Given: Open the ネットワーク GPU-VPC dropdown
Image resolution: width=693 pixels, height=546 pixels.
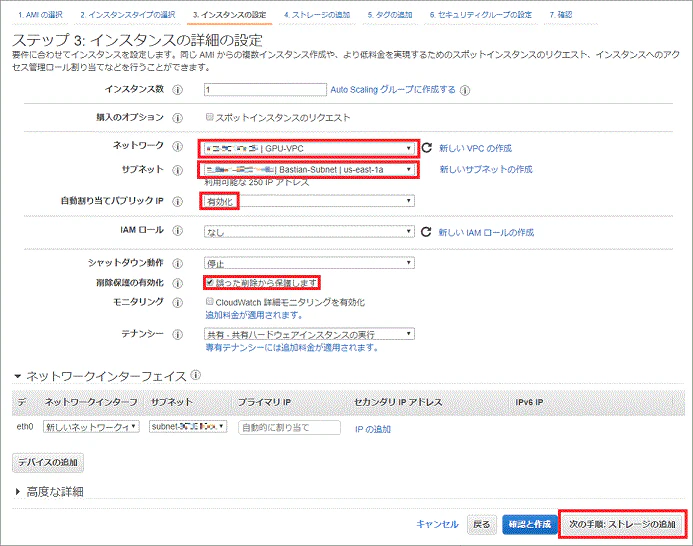Looking at the screenshot, I should (x=309, y=148).
